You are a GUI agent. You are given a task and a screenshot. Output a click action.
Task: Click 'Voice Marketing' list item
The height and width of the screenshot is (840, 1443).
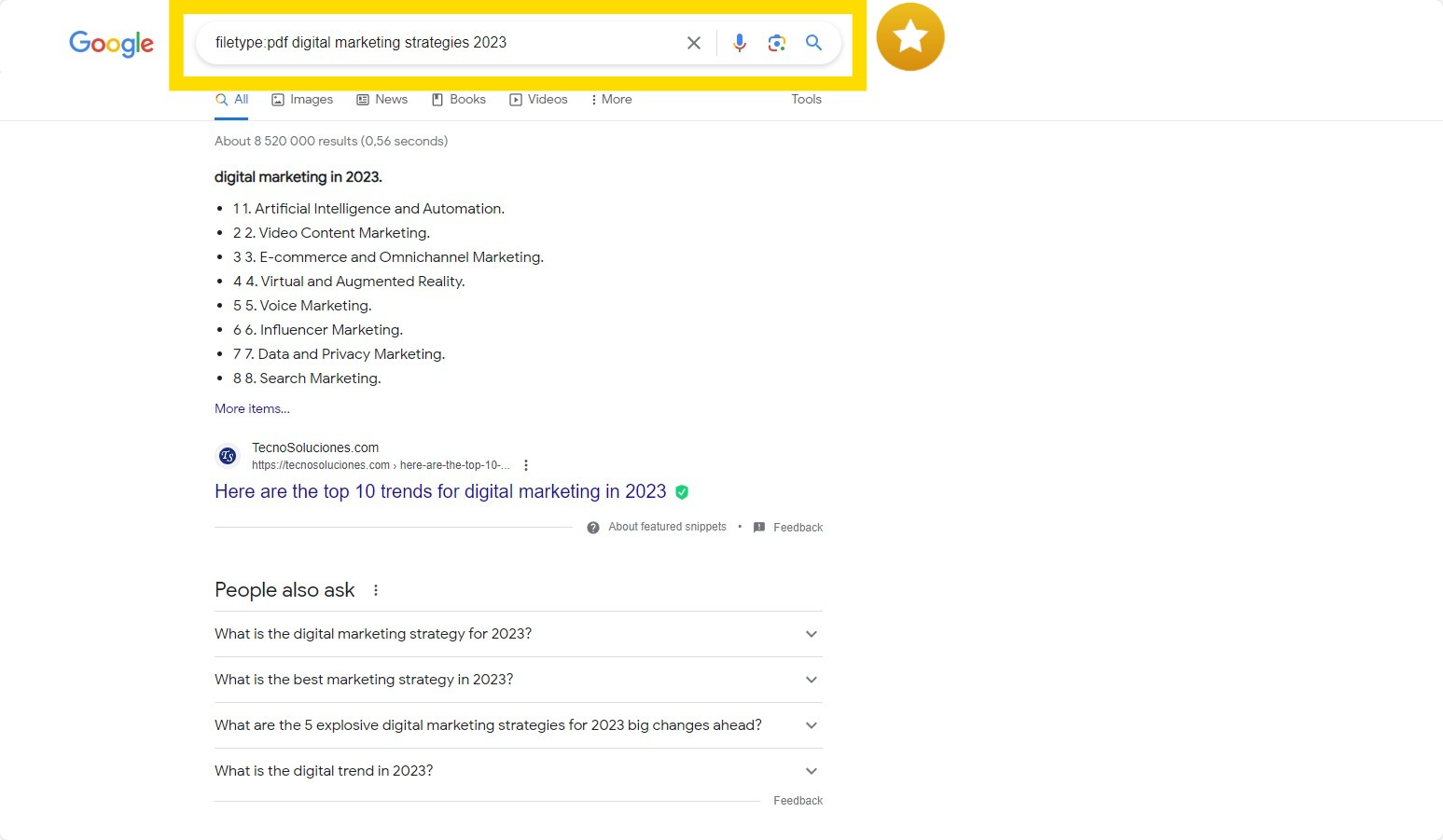tap(302, 306)
